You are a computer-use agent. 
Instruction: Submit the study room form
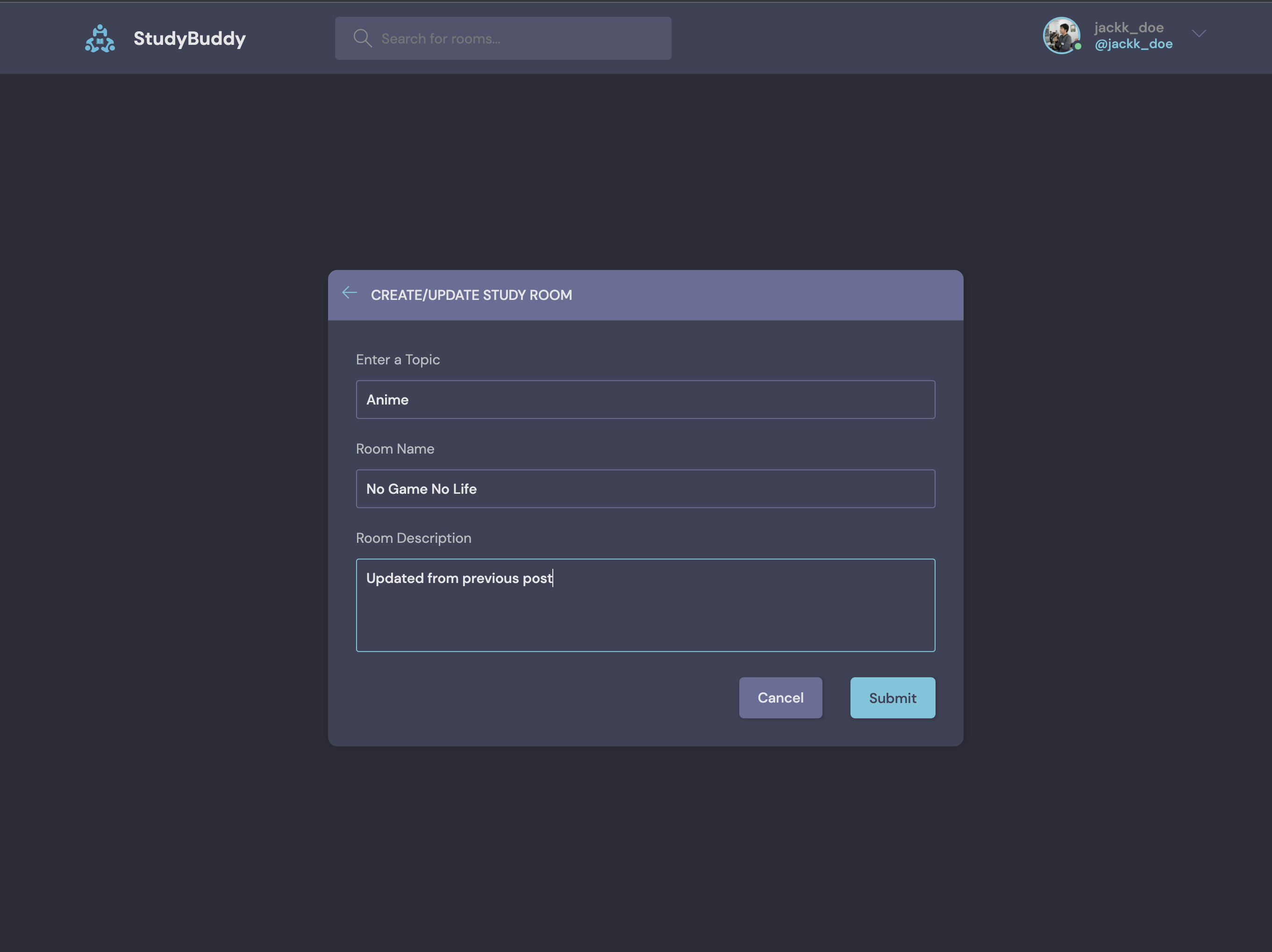(x=892, y=698)
